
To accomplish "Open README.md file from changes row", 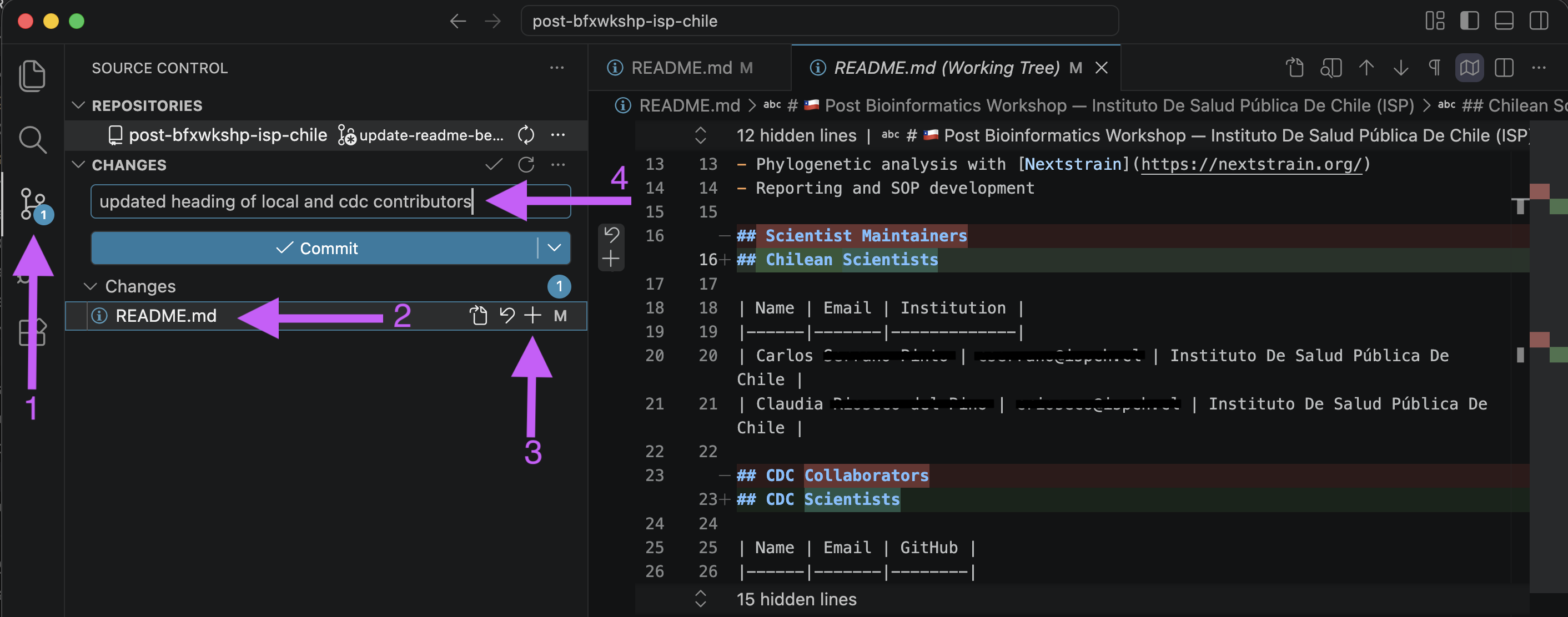I will point(479,315).
